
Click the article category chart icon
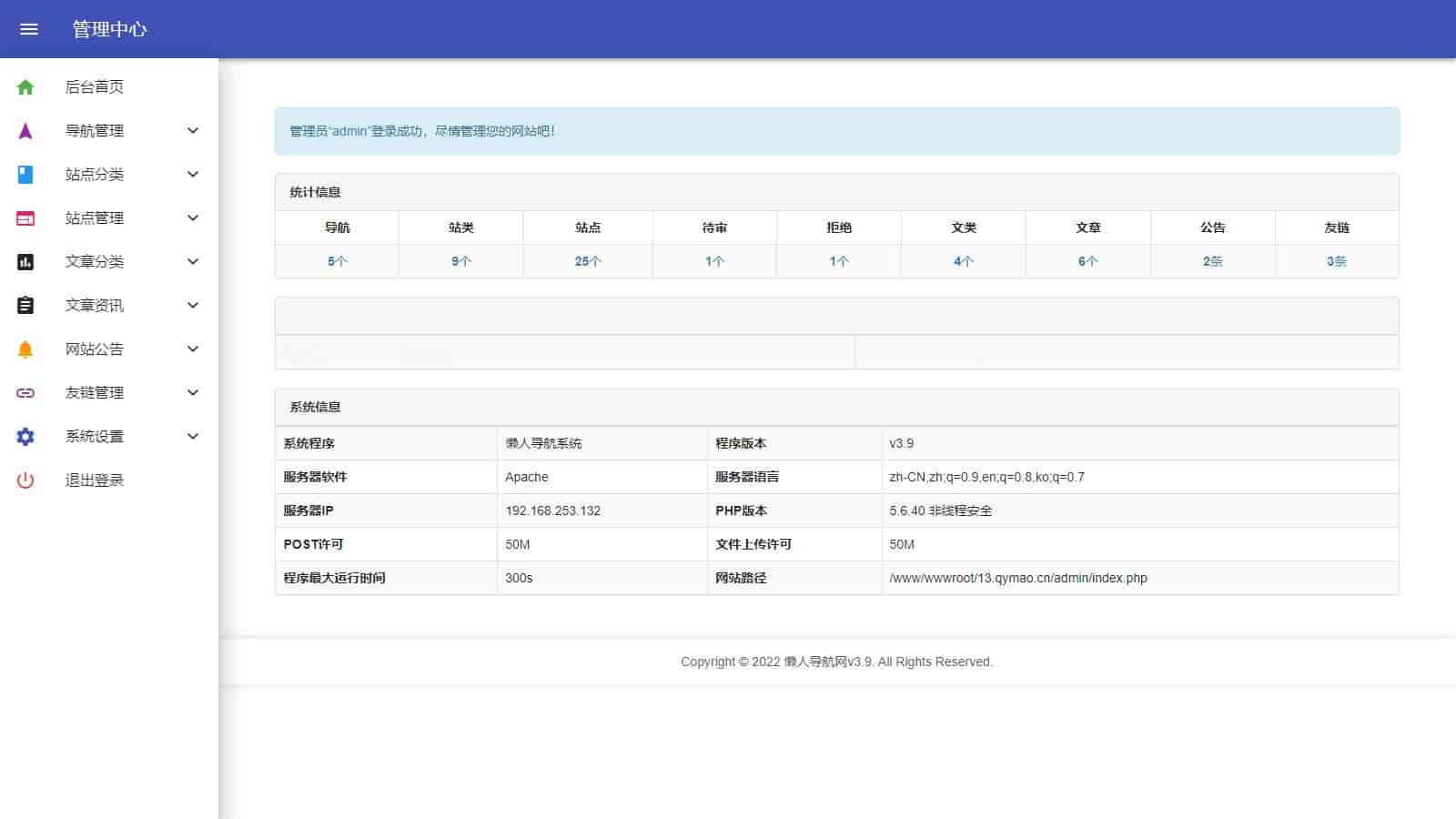25,262
